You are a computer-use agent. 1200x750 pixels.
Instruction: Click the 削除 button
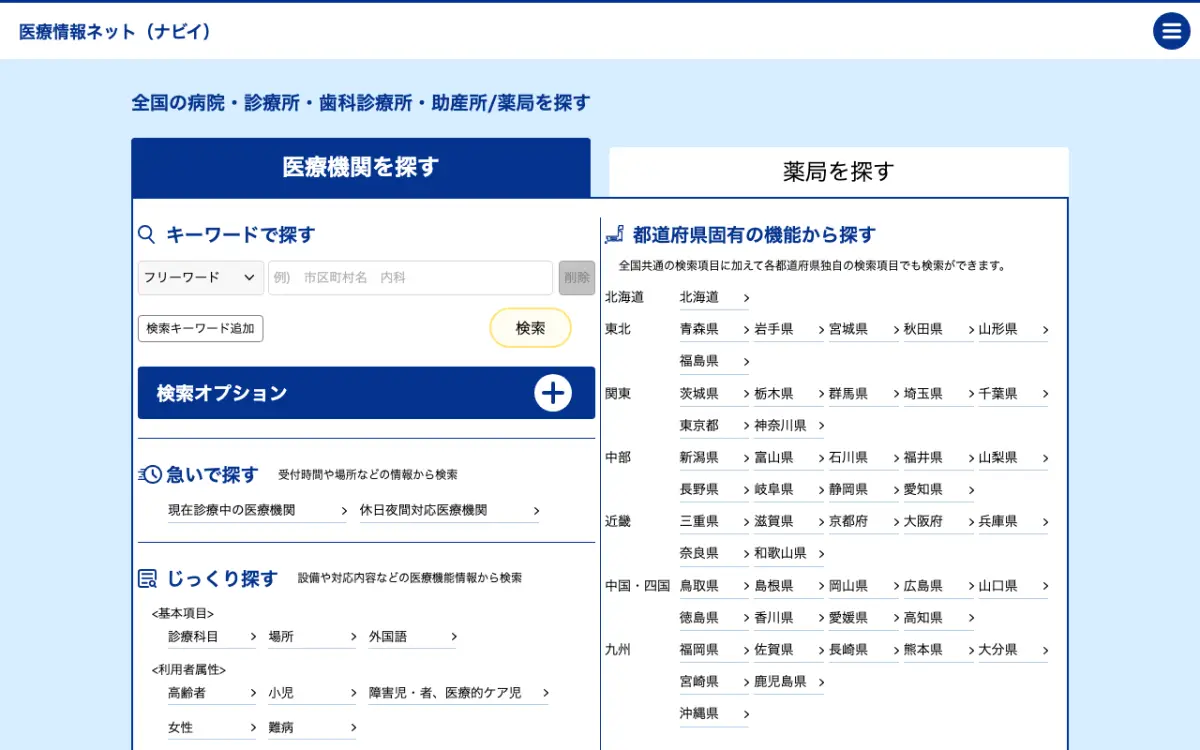pos(577,278)
